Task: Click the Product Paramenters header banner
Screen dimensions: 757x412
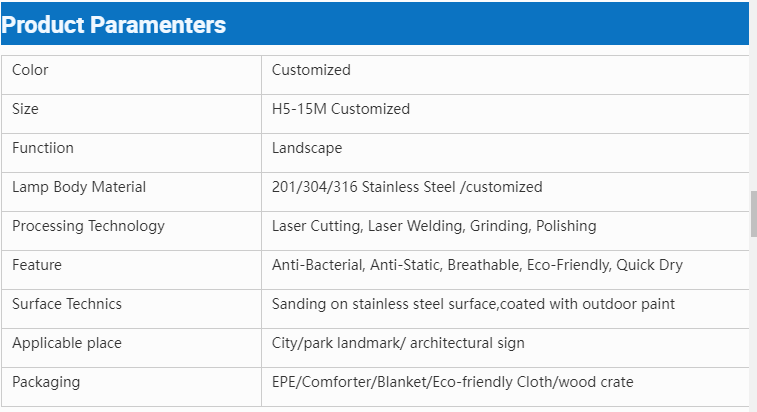Action: (x=375, y=24)
